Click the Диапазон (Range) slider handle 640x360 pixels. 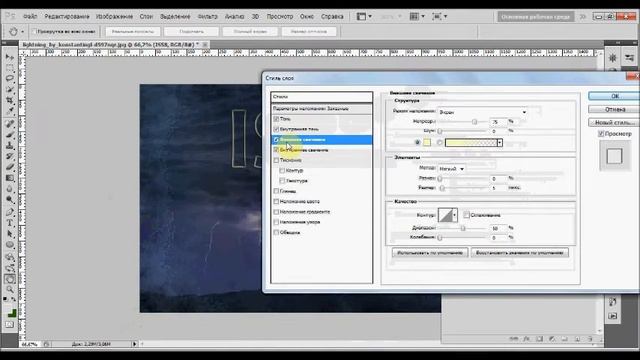point(463,229)
